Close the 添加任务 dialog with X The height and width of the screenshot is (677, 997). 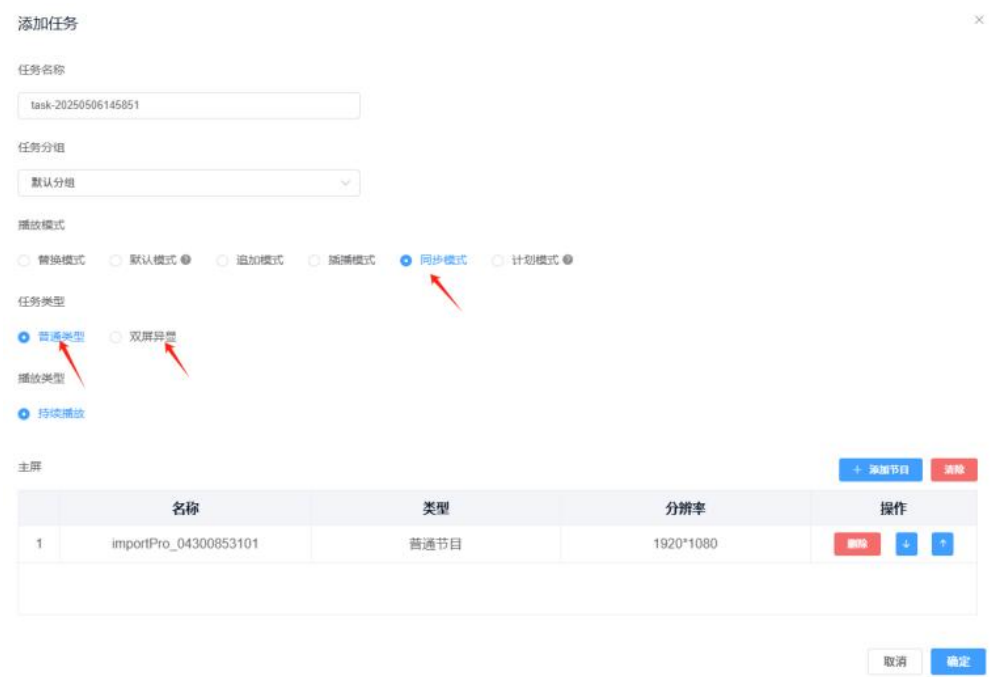978,20
